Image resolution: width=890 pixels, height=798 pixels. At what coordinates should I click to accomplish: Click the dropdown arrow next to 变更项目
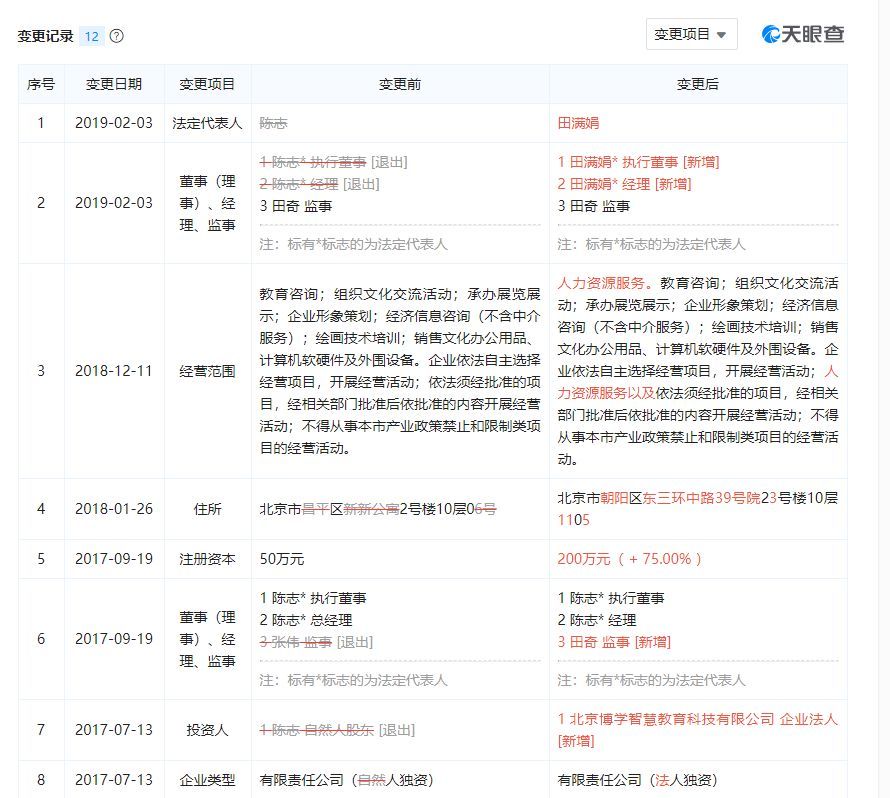click(720, 33)
